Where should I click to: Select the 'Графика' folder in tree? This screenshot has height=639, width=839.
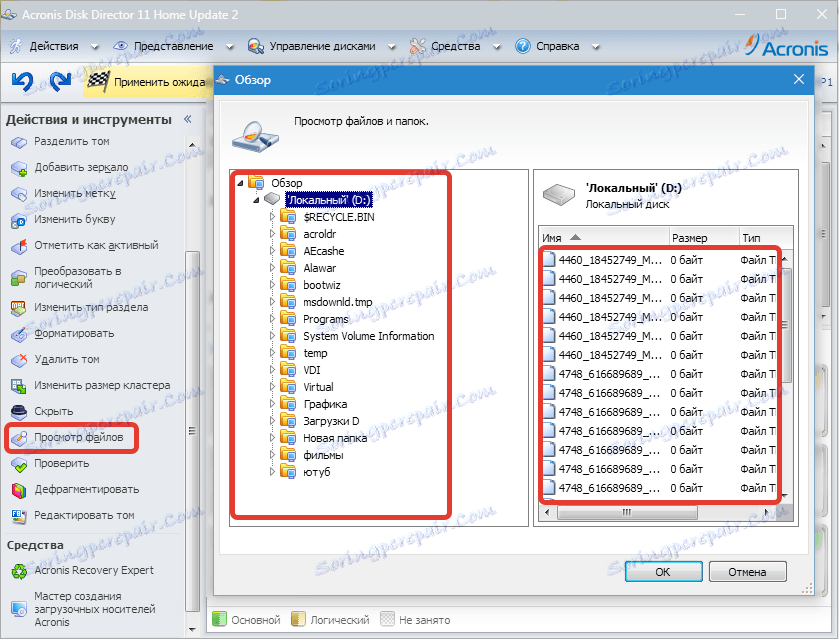tap(325, 405)
